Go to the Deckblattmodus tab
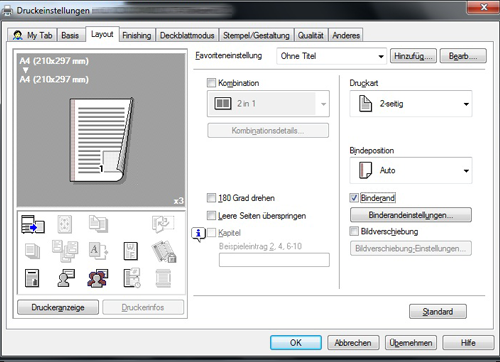 point(187,35)
